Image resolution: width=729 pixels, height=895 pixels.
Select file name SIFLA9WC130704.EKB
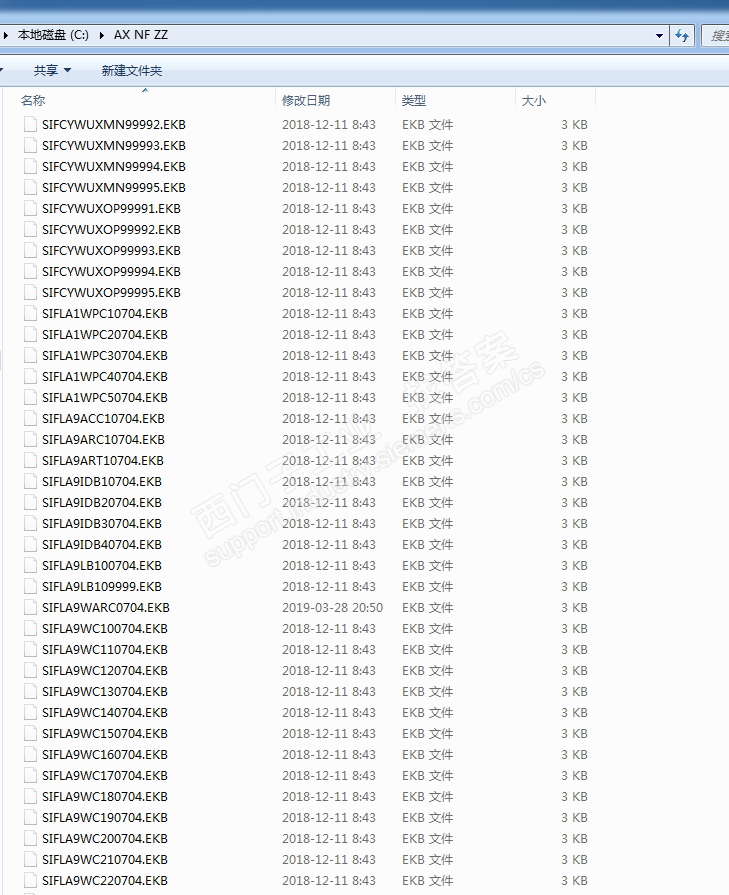(x=104, y=692)
